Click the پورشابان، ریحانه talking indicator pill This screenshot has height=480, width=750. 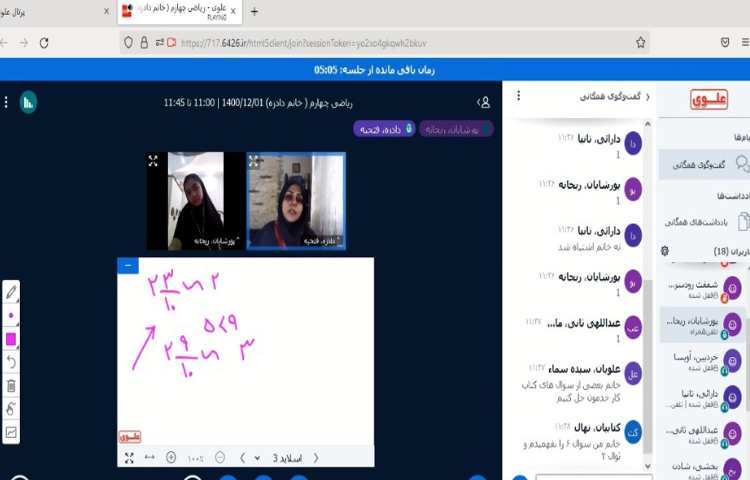point(456,129)
